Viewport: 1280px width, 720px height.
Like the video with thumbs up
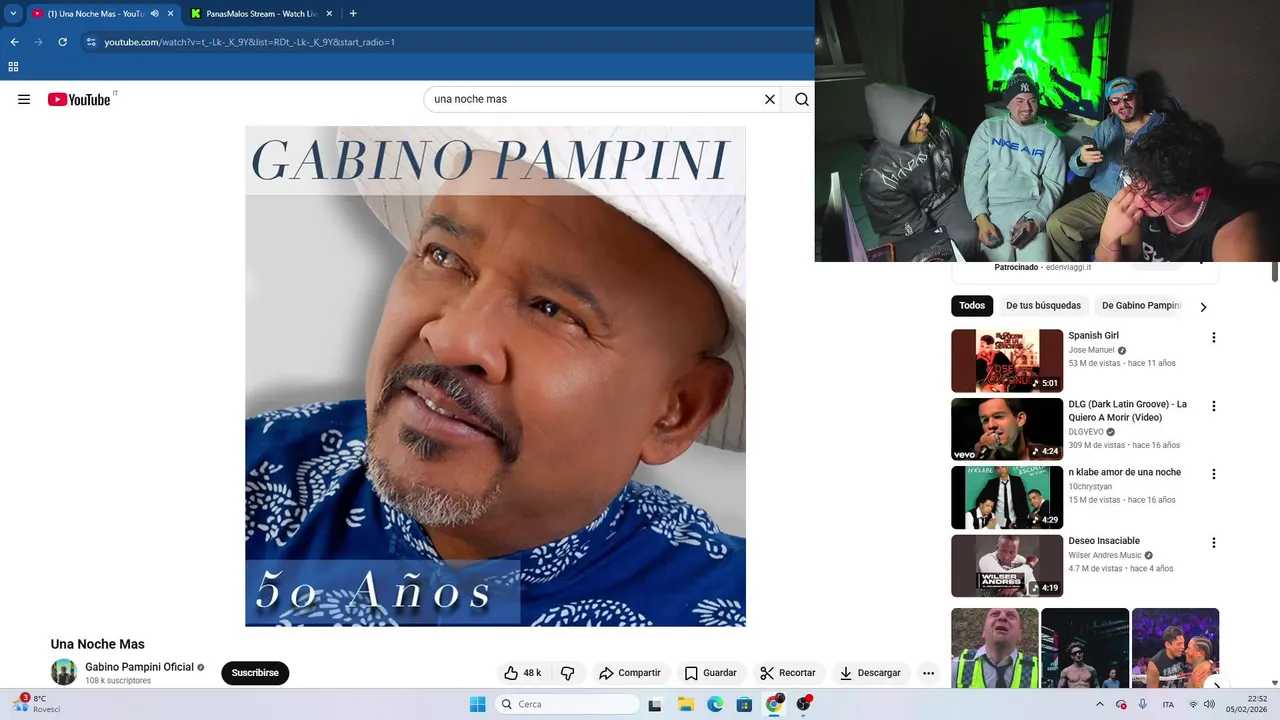pos(523,673)
